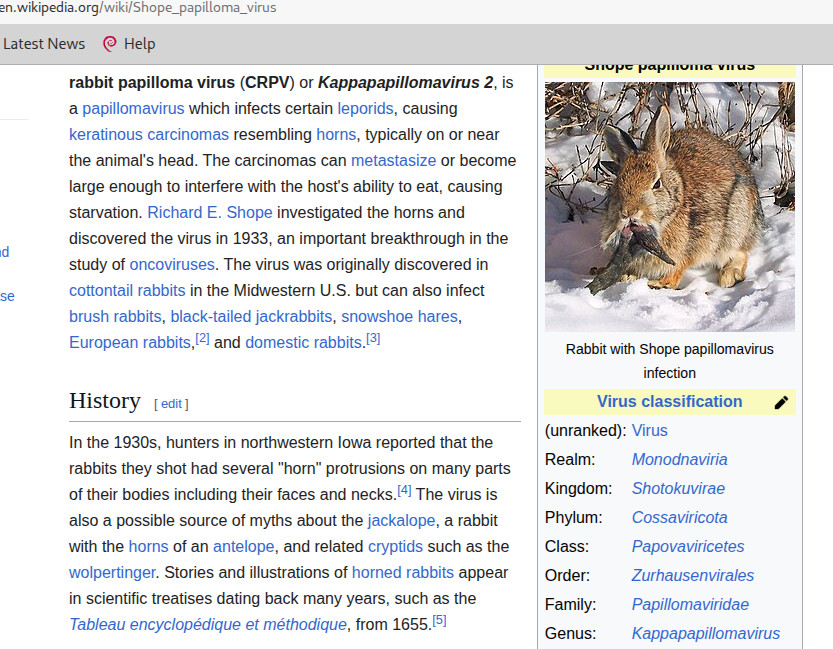Follow the black-tailed jackrabbits link
The height and width of the screenshot is (649, 833).
click(251, 317)
